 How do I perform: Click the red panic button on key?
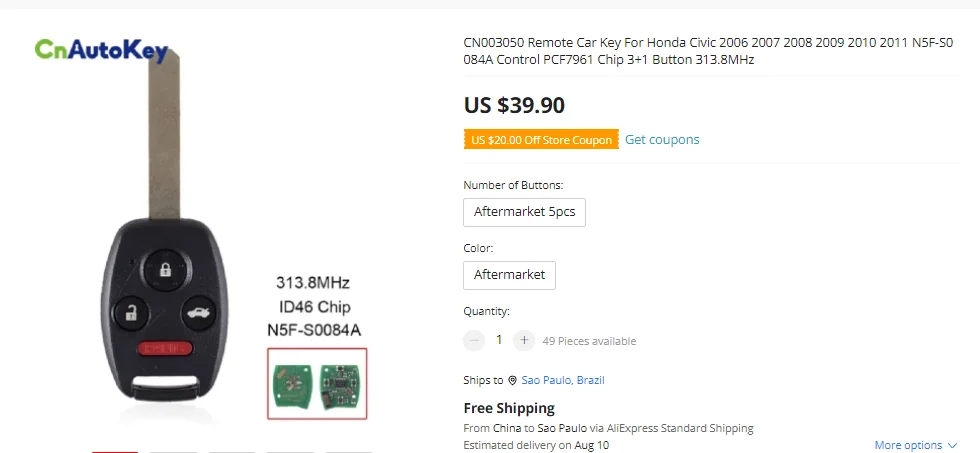coord(164,348)
